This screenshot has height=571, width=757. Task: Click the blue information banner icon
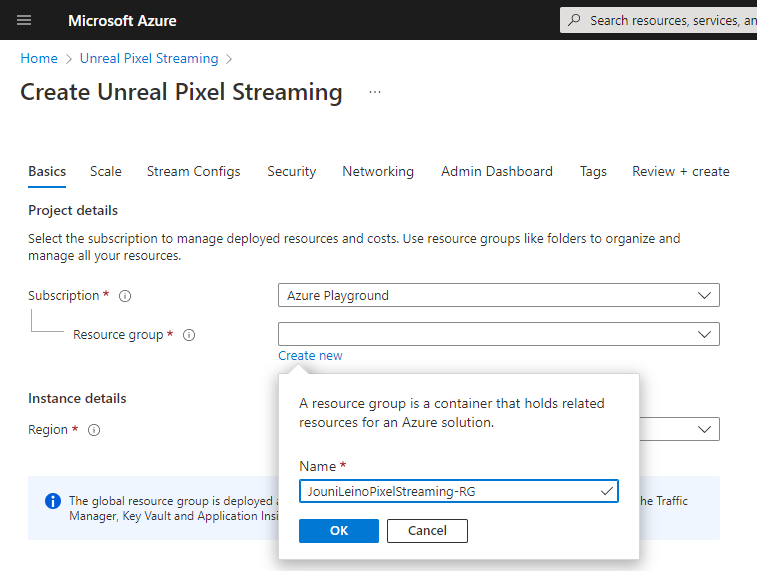(53, 501)
